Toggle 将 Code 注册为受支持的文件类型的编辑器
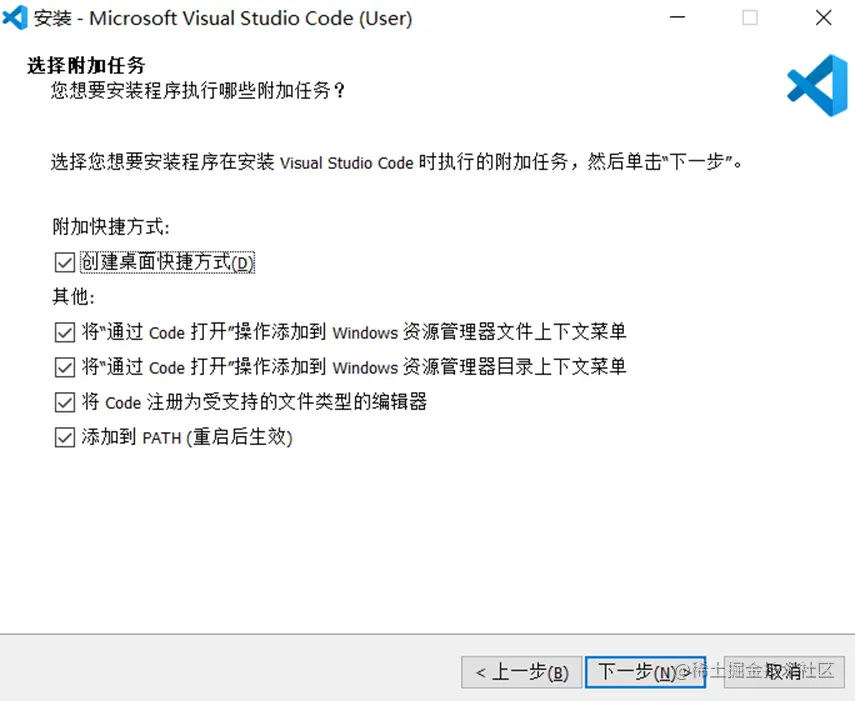The image size is (855, 701). [x=64, y=402]
